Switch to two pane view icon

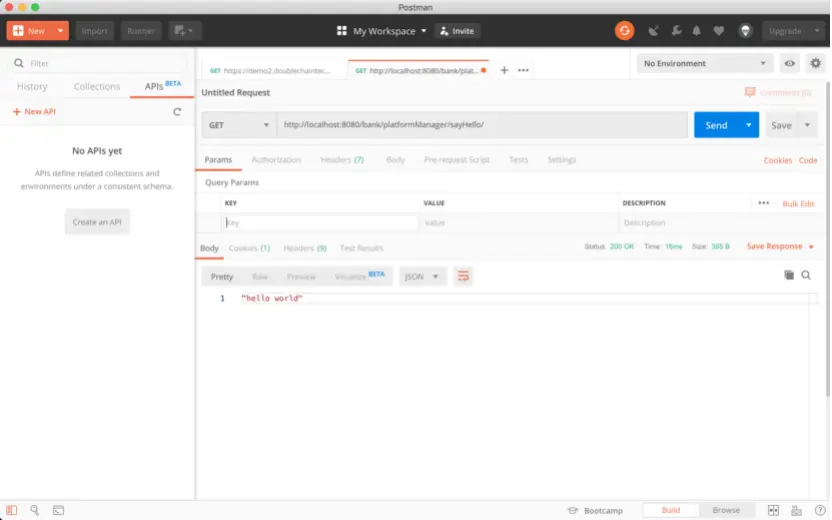pyautogui.click(x=774, y=510)
